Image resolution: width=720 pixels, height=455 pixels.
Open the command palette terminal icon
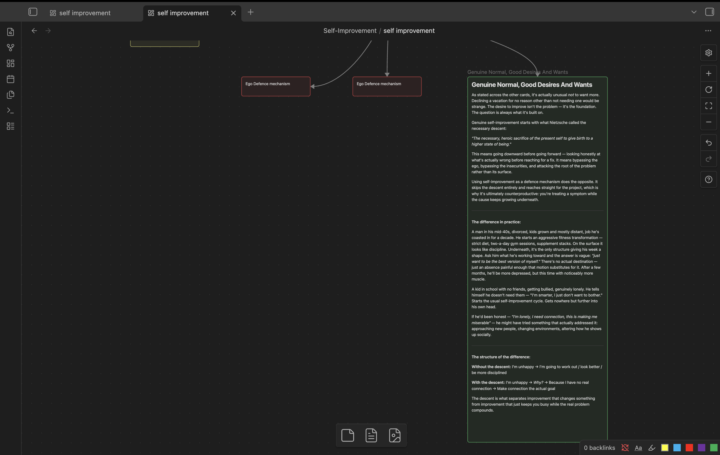[11, 111]
